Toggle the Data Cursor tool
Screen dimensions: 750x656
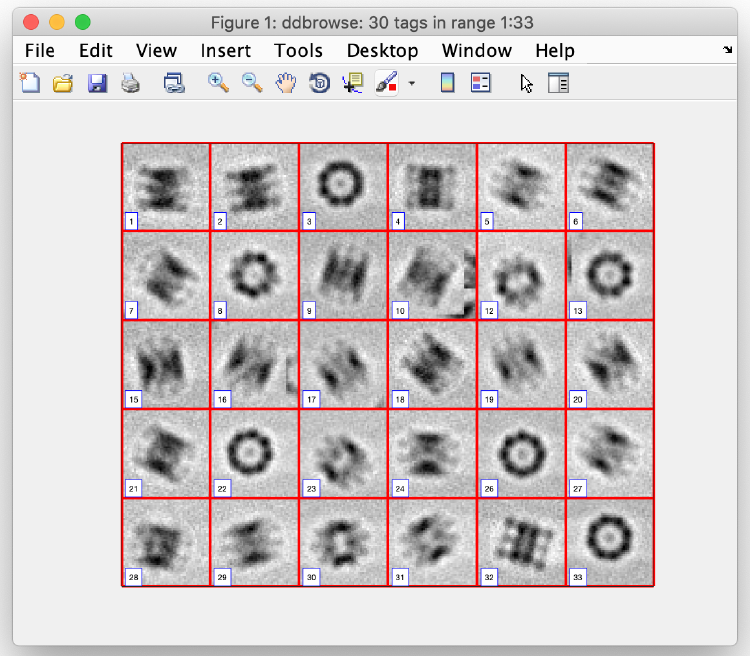(x=353, y=83)
